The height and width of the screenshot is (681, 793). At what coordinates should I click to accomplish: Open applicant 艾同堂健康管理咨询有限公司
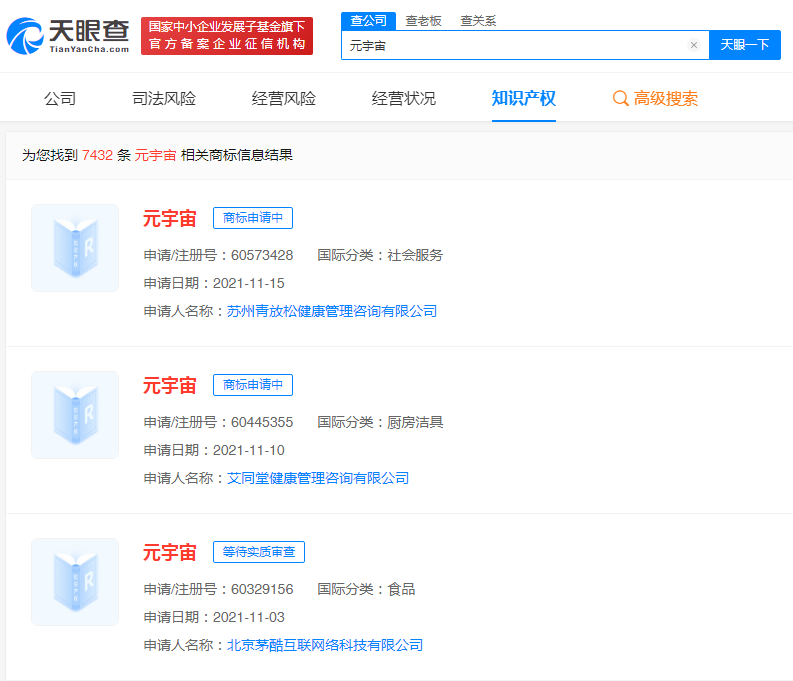pyautogui.click(x=318, y=478)
